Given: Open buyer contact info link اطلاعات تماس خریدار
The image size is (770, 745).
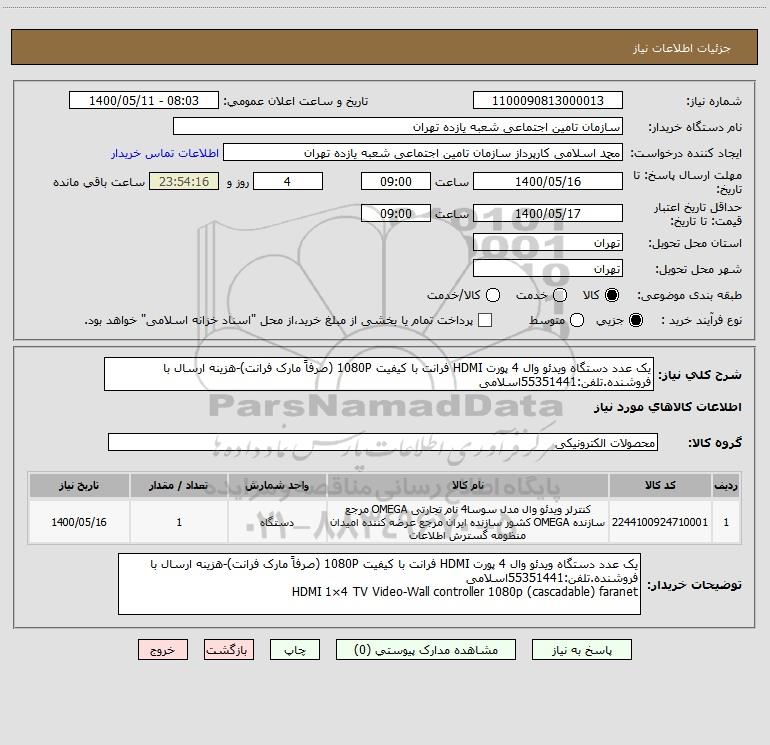Looking at the screenshot, I should coord(165,153).
